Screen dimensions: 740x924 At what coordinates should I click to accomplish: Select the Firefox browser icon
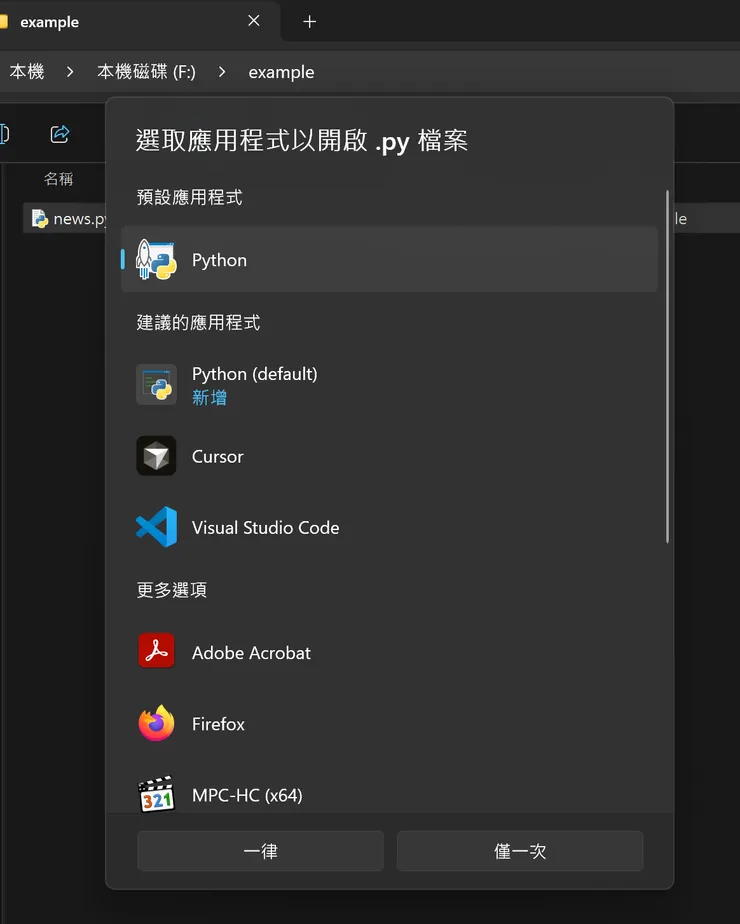click(156, 723)
